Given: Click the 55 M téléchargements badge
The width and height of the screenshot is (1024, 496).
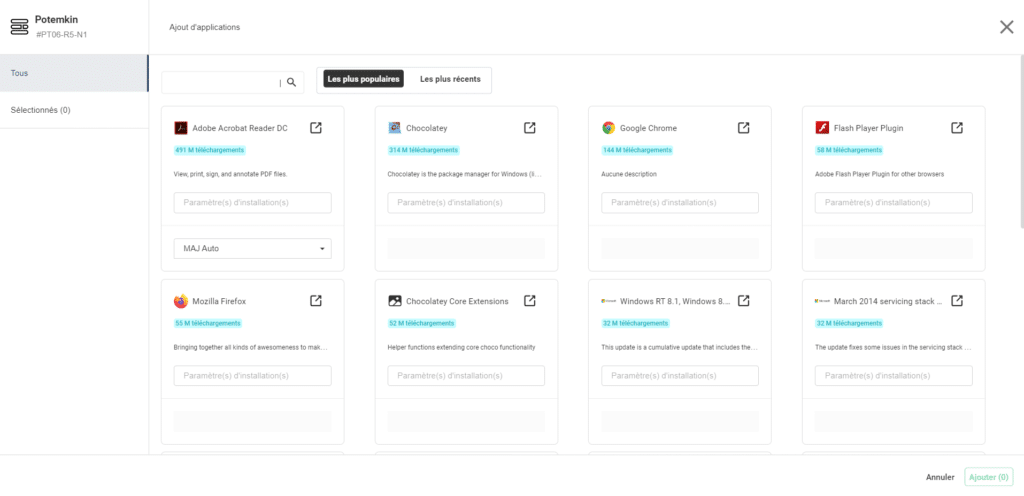Looking at the screenshot, I should (208, 323).
